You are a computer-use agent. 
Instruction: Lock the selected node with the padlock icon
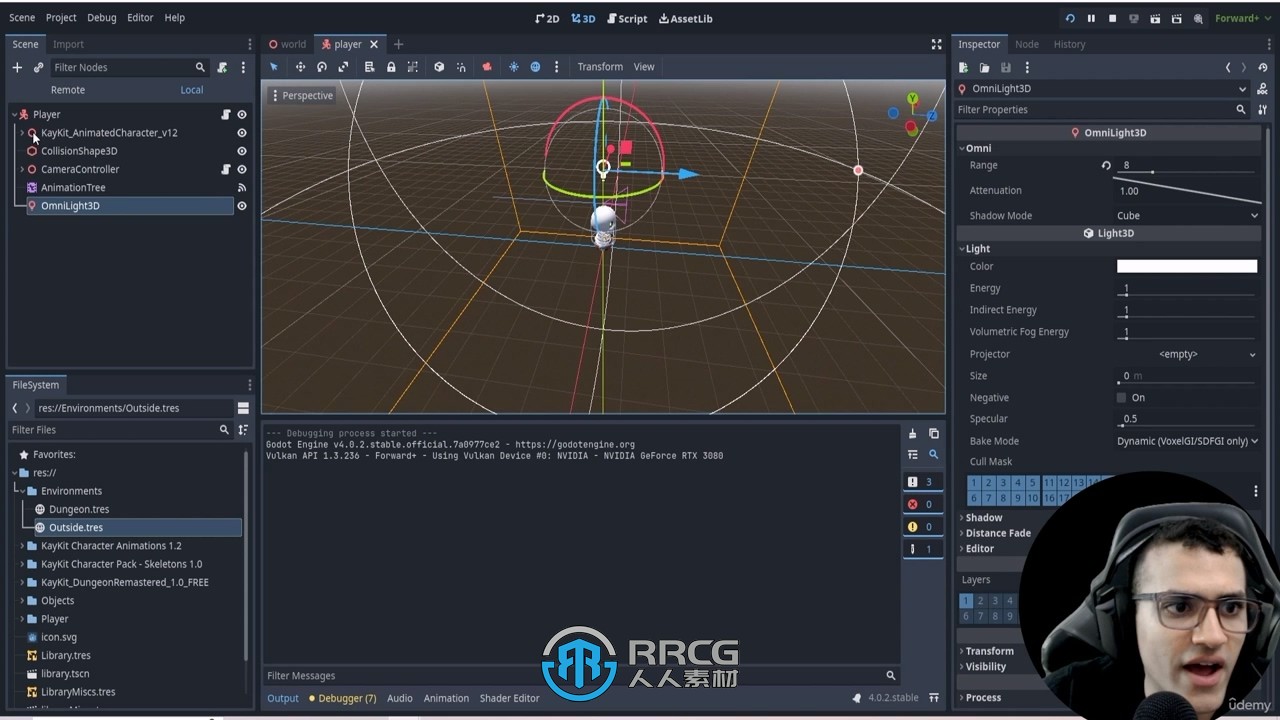pos(391,67)
